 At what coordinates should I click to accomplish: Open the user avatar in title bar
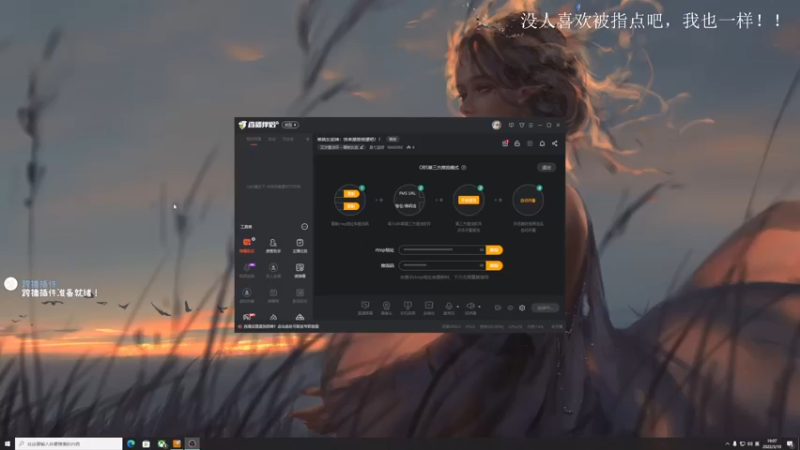click(x=496, y=125)
